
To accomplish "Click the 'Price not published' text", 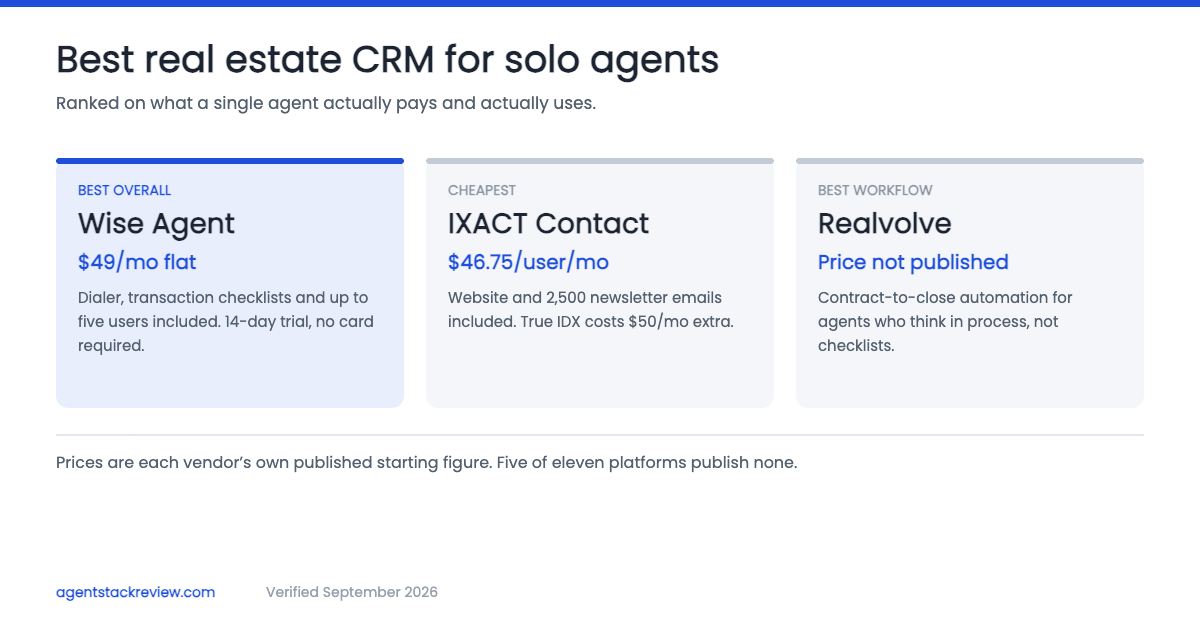I will tap(913, 262).
